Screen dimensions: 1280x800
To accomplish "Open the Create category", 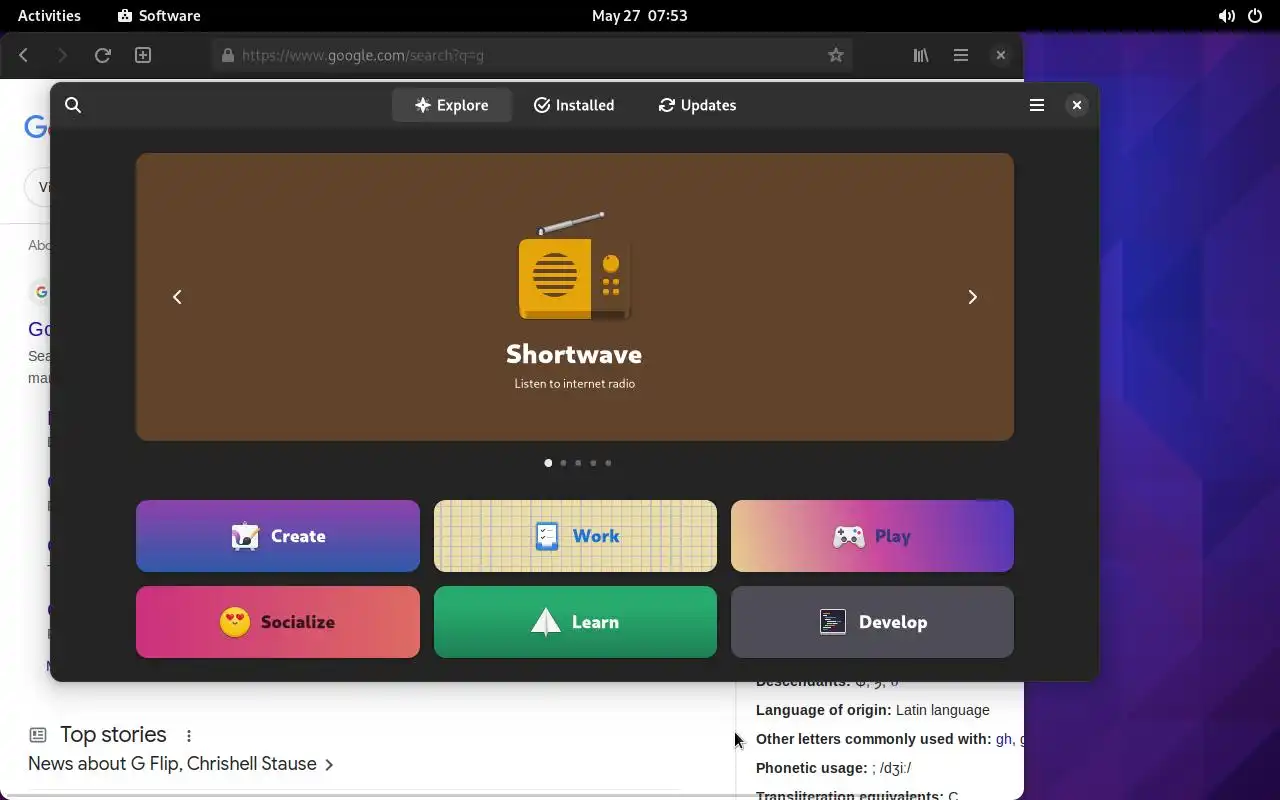I will 278,536.
